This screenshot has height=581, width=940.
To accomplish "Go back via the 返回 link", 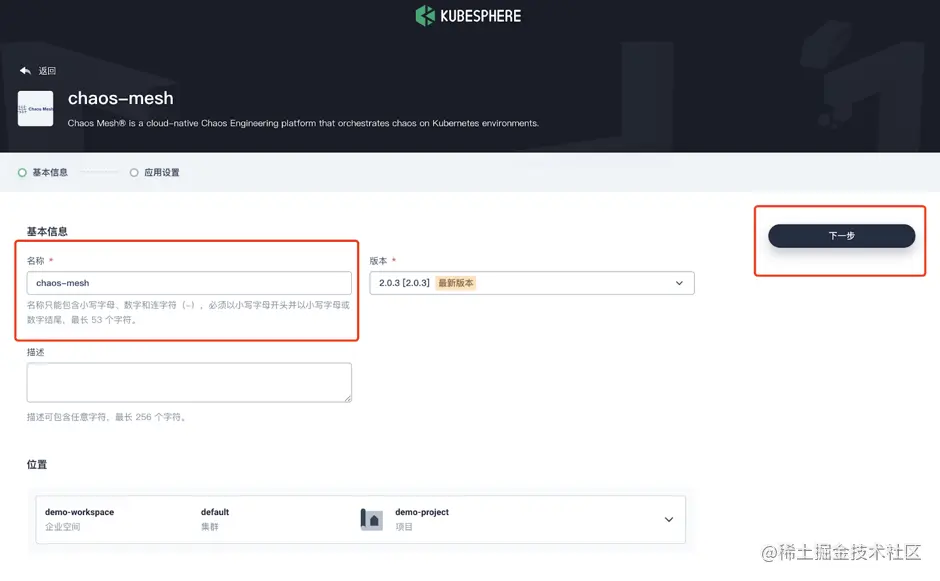I will [x=47, y=71].
